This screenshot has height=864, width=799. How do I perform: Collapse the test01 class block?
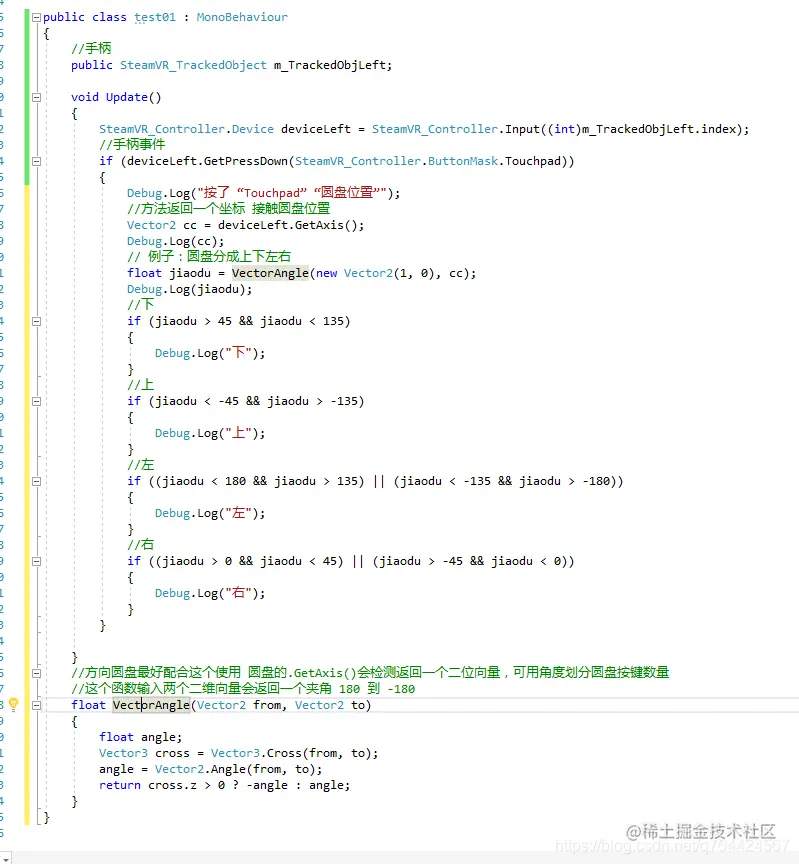point(36,17)
